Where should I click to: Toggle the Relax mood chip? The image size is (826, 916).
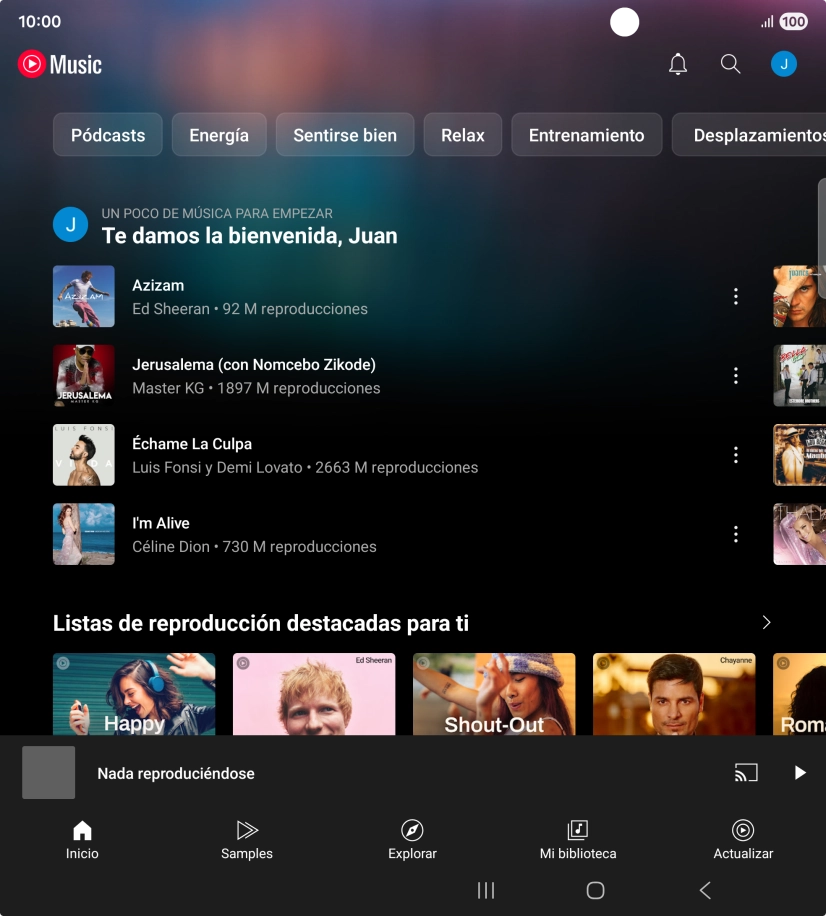[463, 135]
